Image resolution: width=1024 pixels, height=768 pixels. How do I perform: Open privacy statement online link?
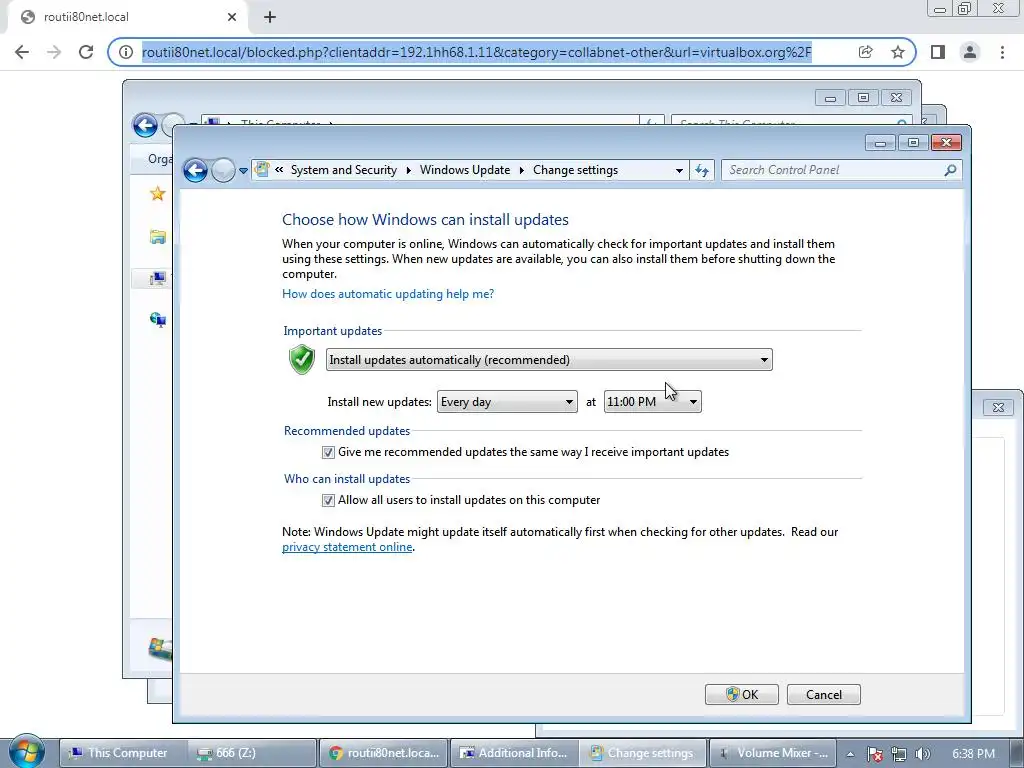coord(347,547)
